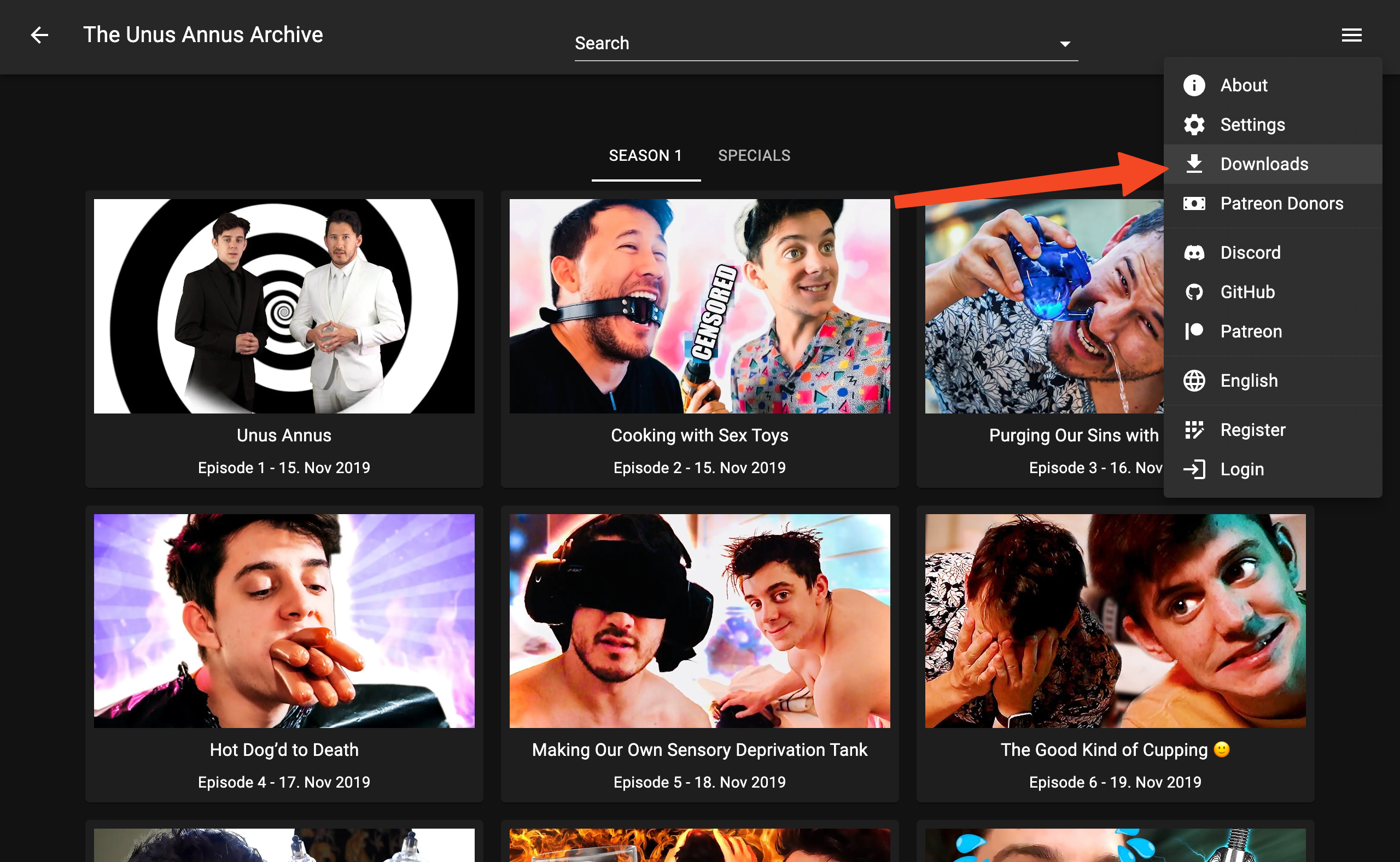
Task: Open the Patreon Donors menu entry
Action: tap(1281, 203)
